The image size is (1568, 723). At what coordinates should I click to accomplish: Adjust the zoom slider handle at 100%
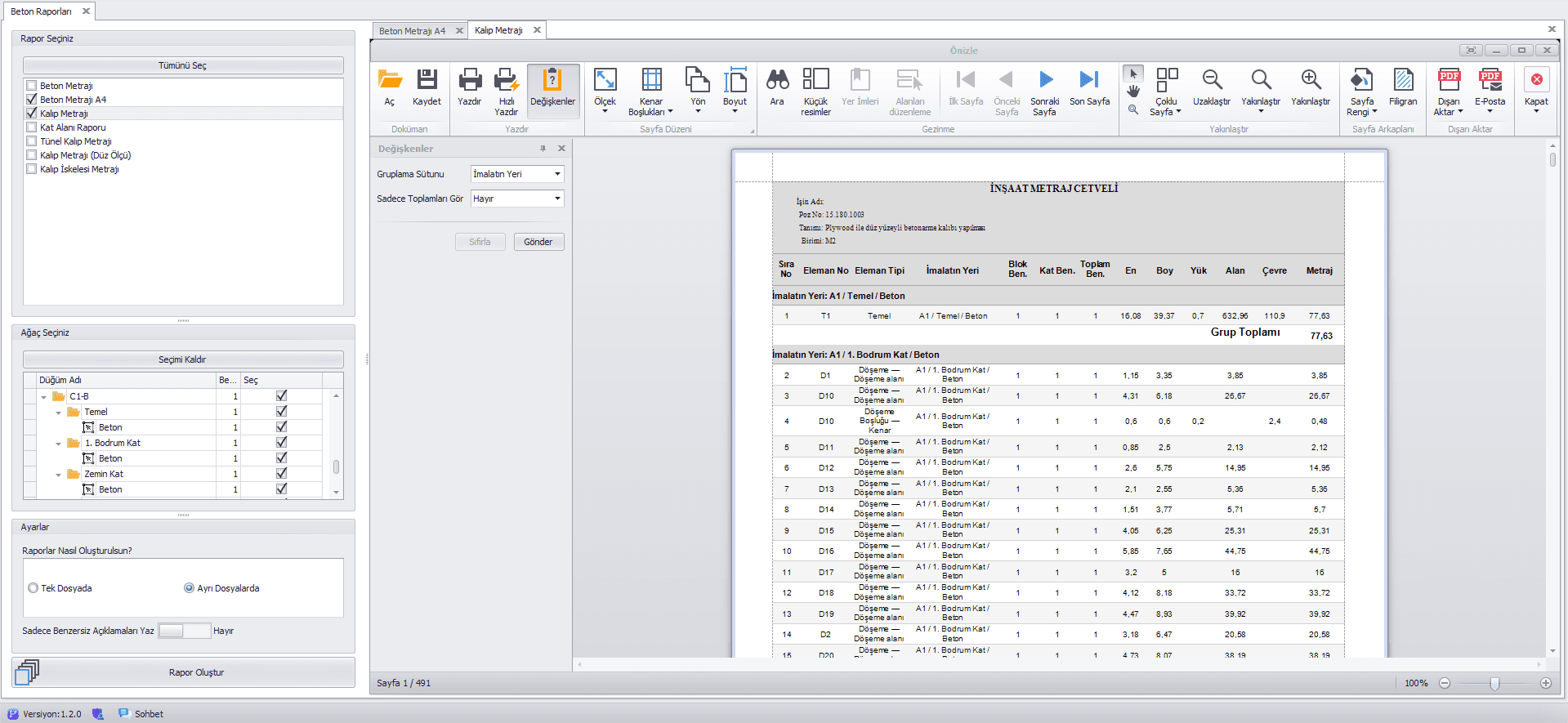tap(1494, 683)
